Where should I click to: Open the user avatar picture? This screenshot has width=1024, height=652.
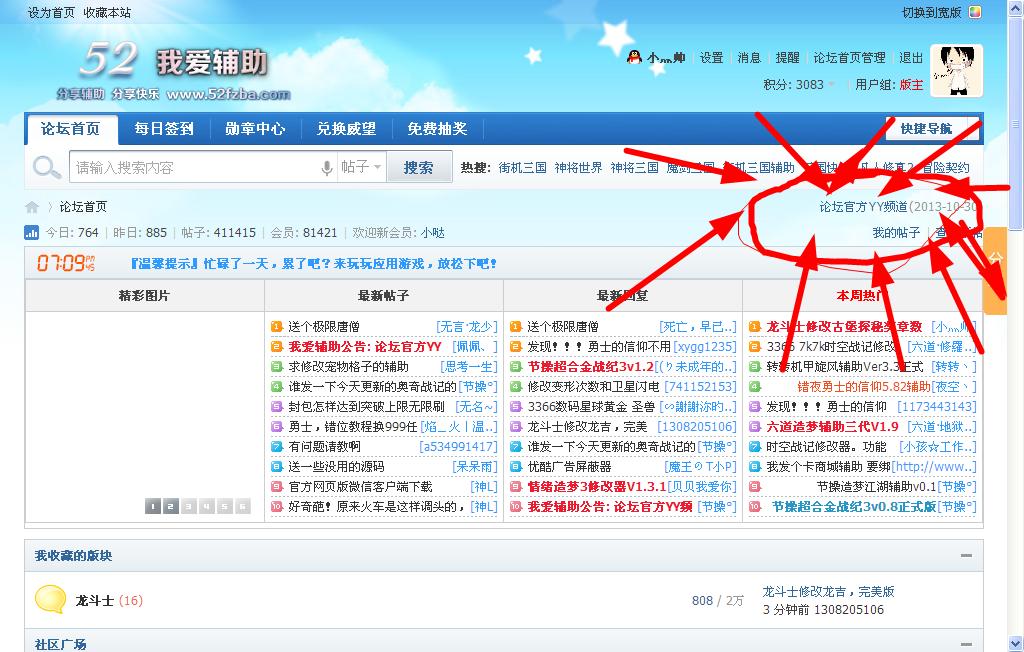(955, 71)
